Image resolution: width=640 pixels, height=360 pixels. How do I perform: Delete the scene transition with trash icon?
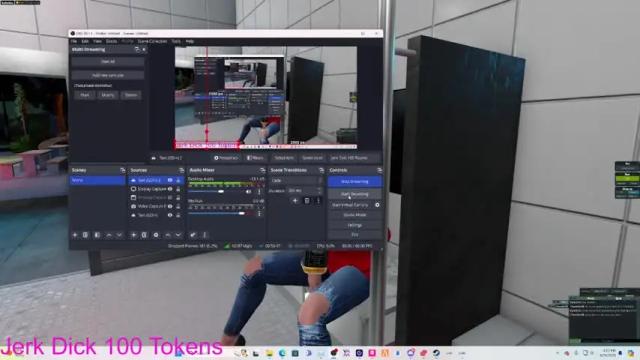[307, 200]
